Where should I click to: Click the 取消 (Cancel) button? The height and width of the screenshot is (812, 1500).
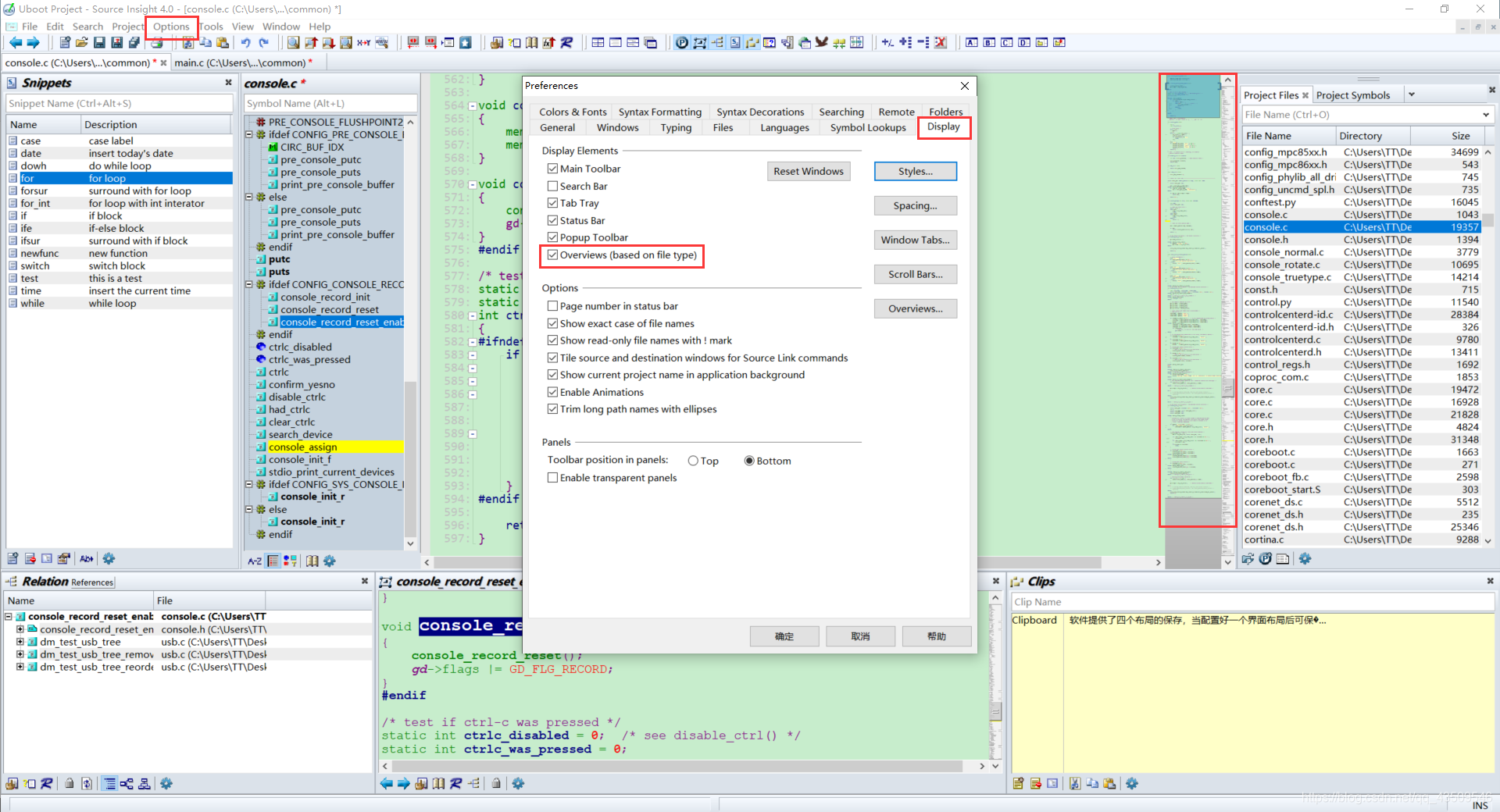click(860, 636)
